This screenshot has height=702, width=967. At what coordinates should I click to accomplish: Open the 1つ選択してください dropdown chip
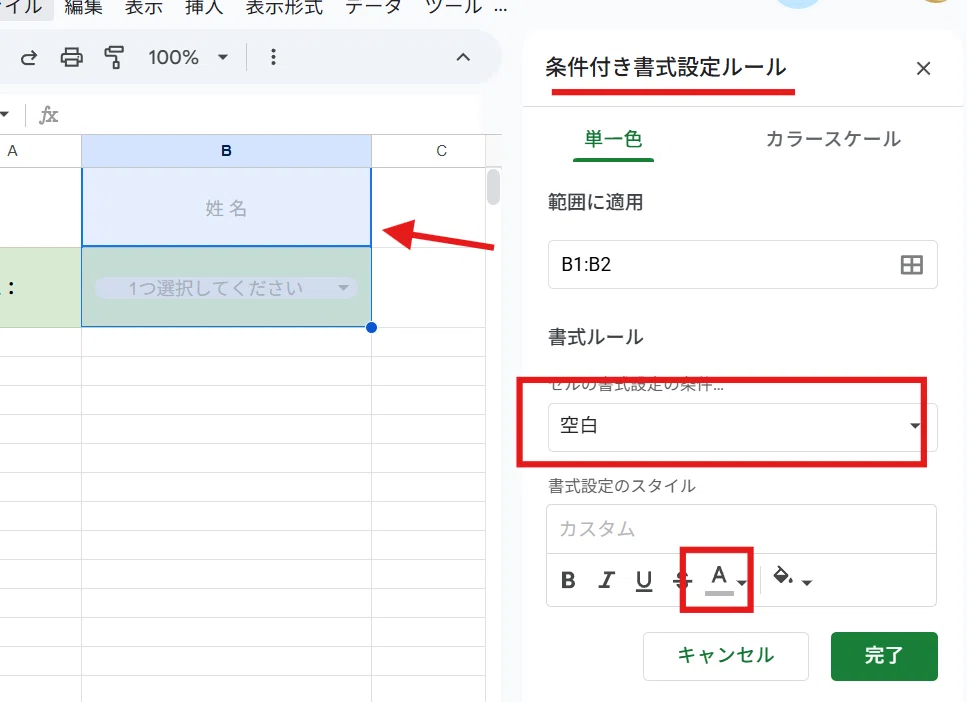click(226, 288)
